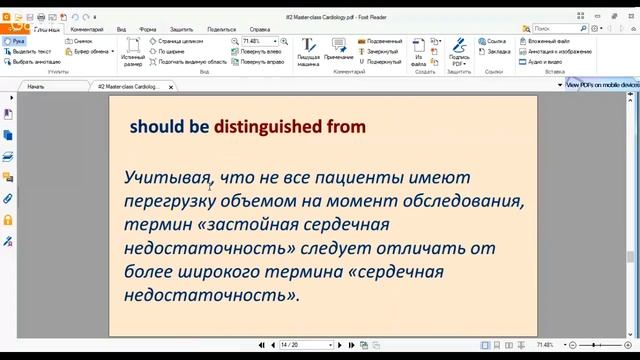Screen dimensions: 640x360
Task: Add a note with Примечание
Action: pyautogui.click(x=339, y=50)
